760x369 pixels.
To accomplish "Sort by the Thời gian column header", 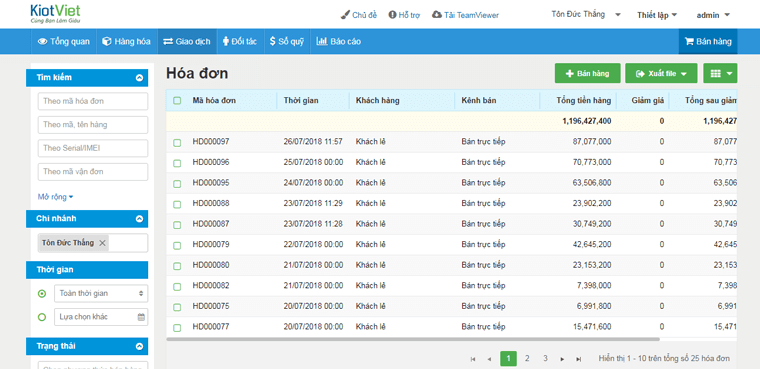I will click(x=301, y=101).
